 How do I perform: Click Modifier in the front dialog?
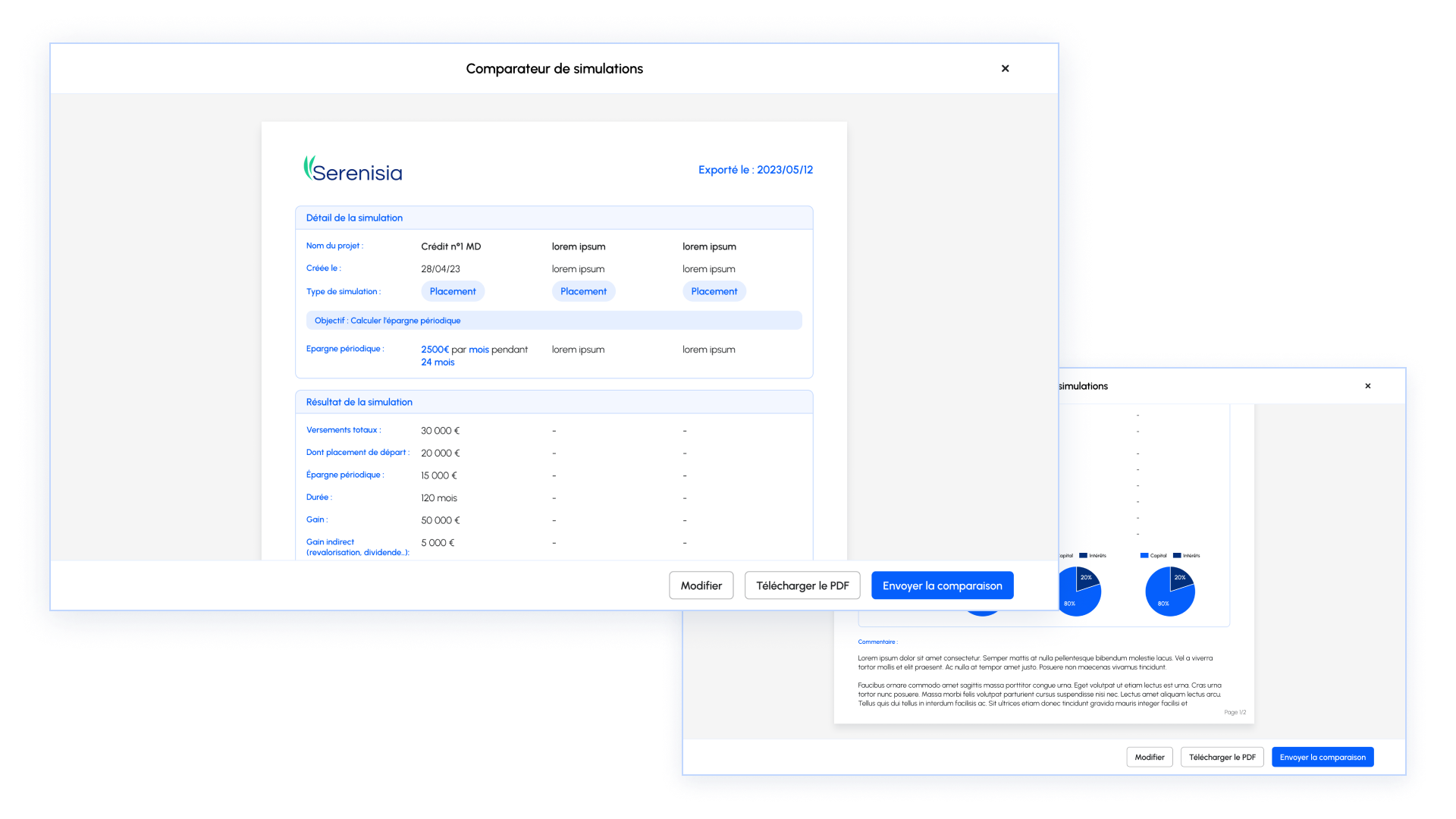tap(701, 585)
